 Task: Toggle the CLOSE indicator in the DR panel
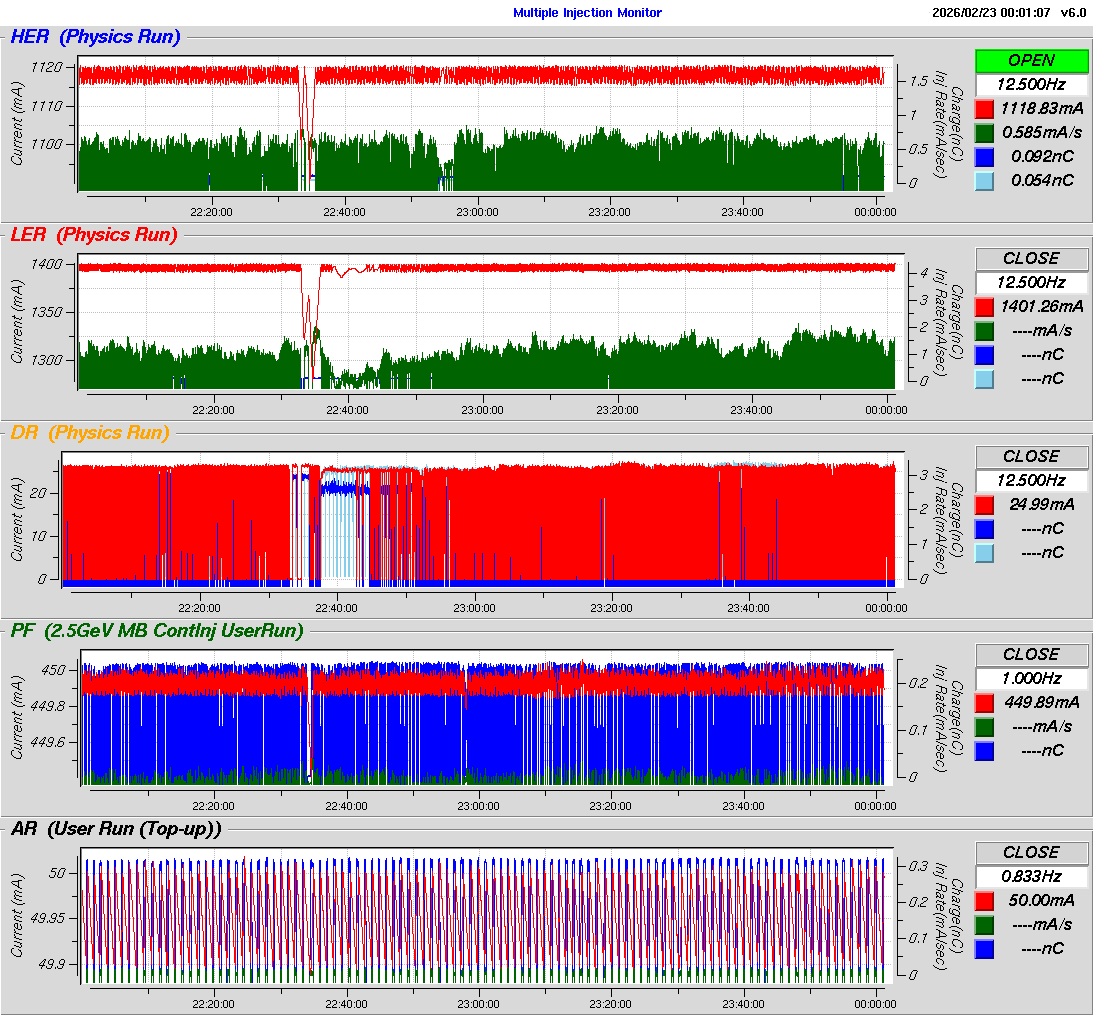pos(1031,456)
